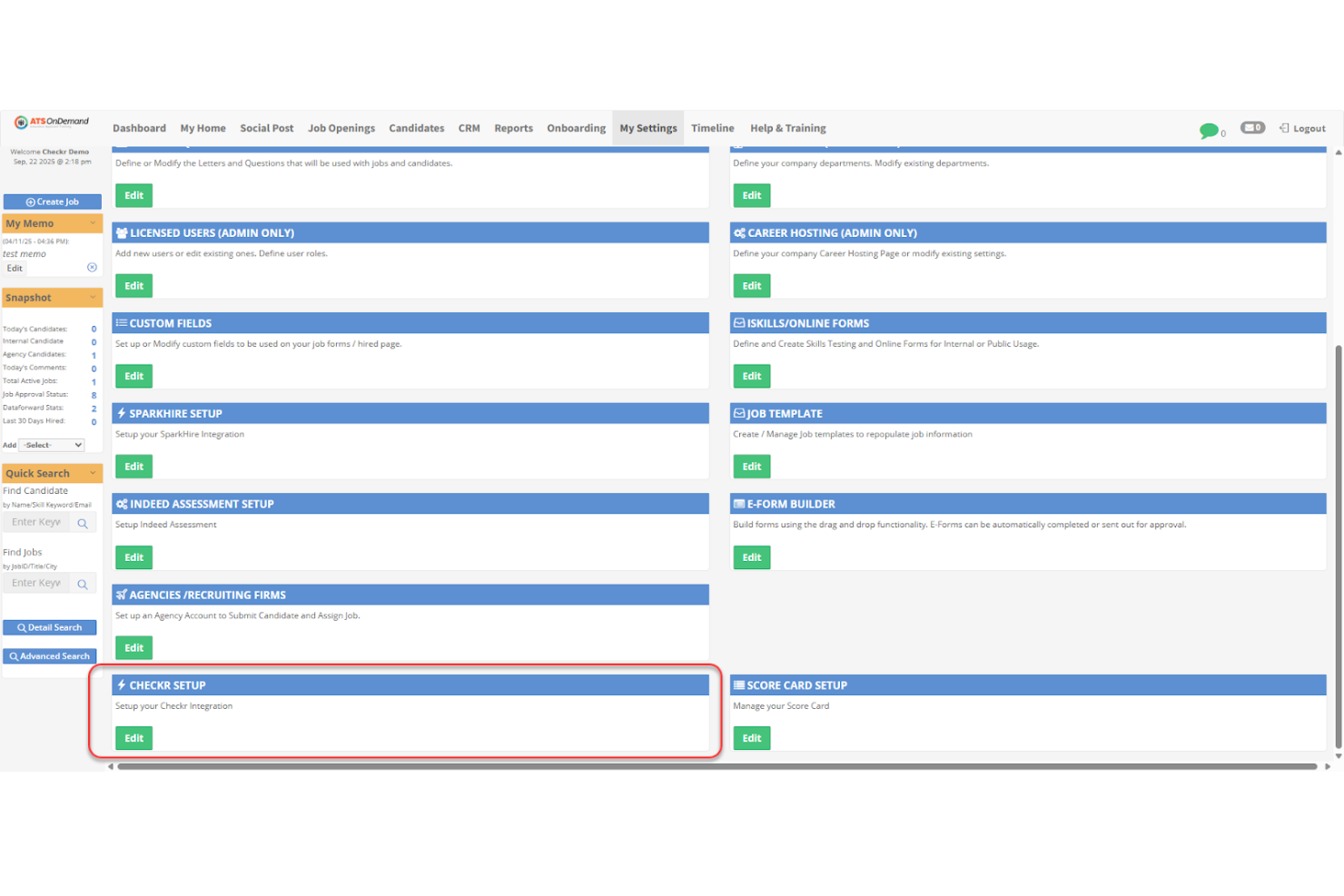Viewport: 1344px width, 896px height.
Task: Click Edit under Checkr Setup
Action: pos(133,738)
